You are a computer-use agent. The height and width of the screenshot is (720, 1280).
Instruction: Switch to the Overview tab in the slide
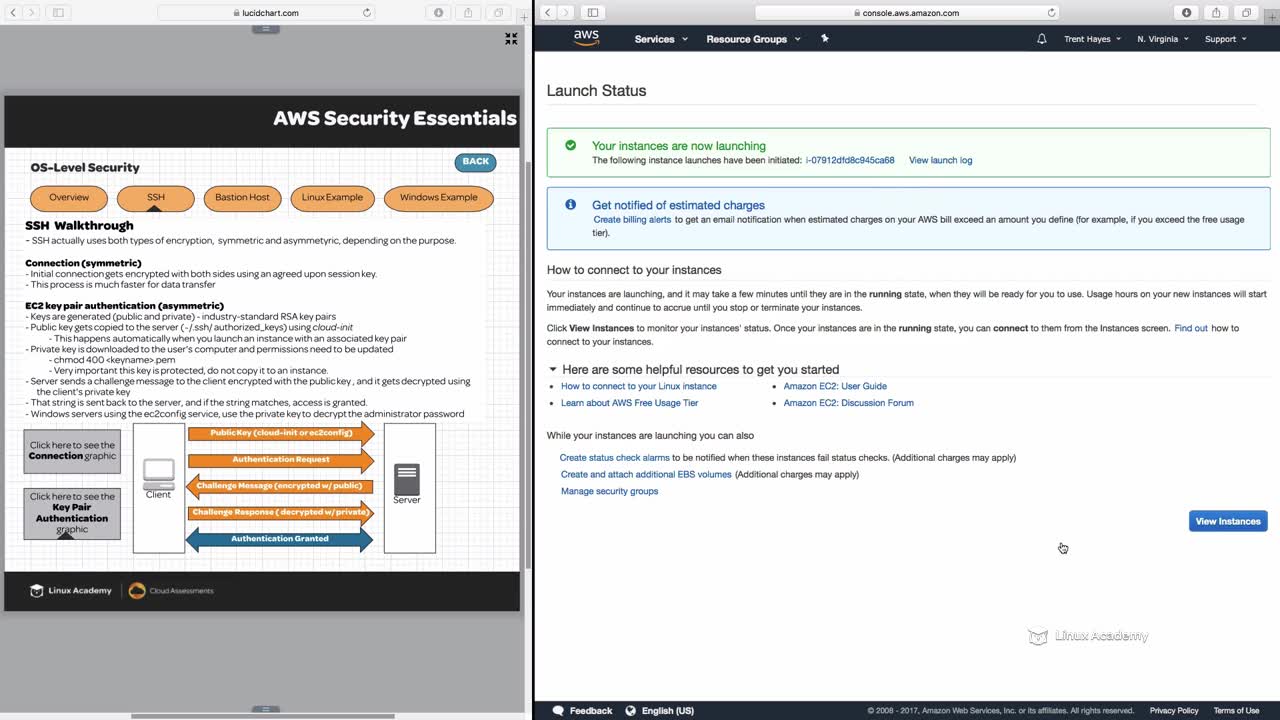pyautogui.click(x=69, y=198)
